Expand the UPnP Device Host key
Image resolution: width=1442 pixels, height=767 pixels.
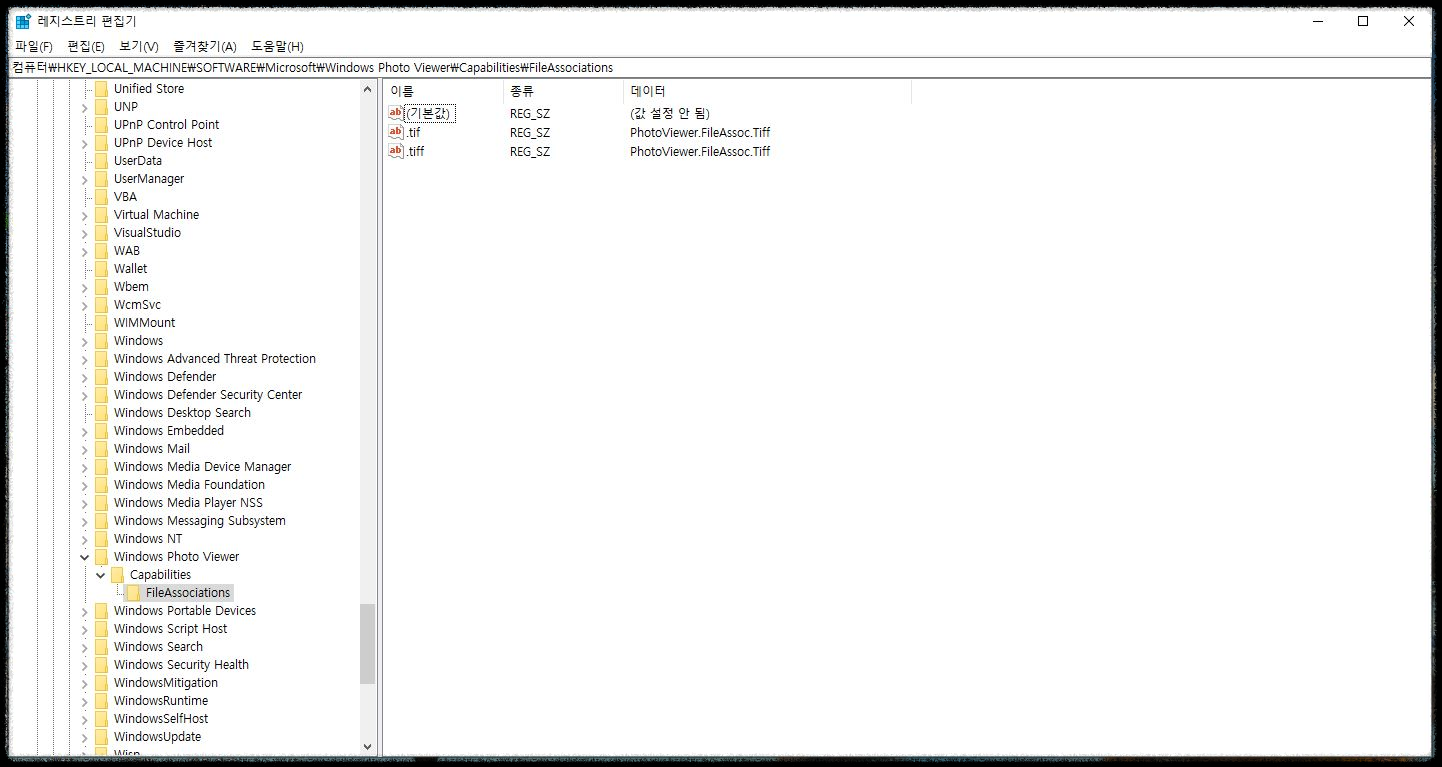click(x=85, y=143)
